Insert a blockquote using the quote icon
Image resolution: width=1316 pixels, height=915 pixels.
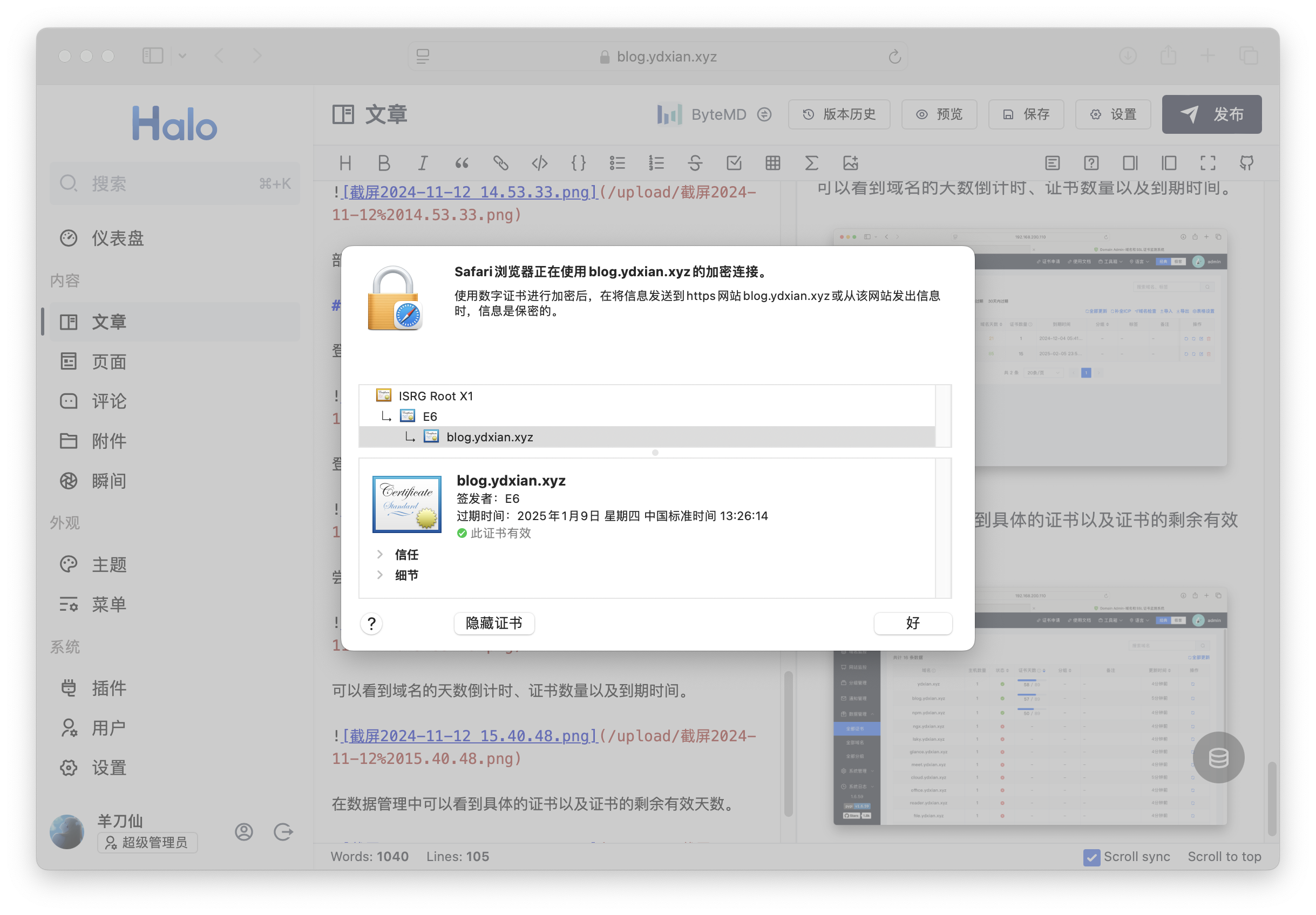point(462,163)
